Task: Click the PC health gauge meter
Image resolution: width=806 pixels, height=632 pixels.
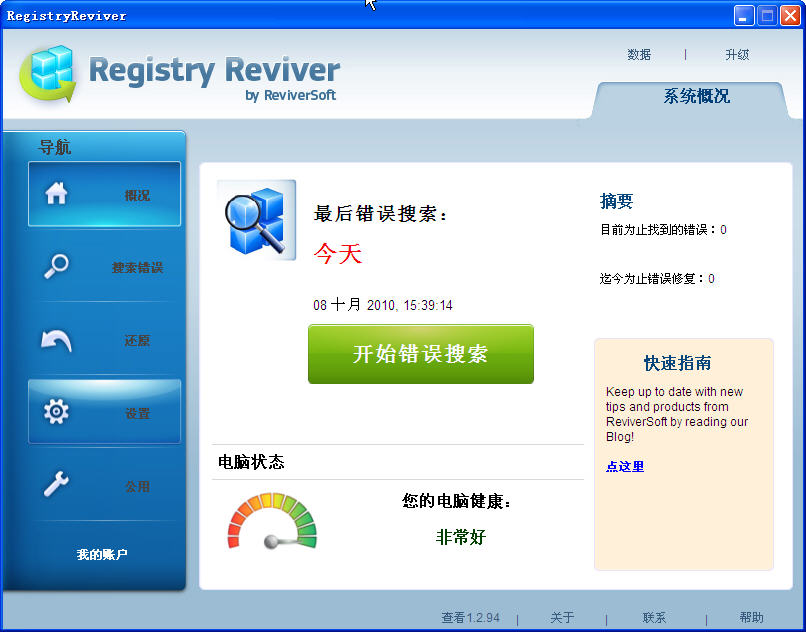Action: pos(272,521)
